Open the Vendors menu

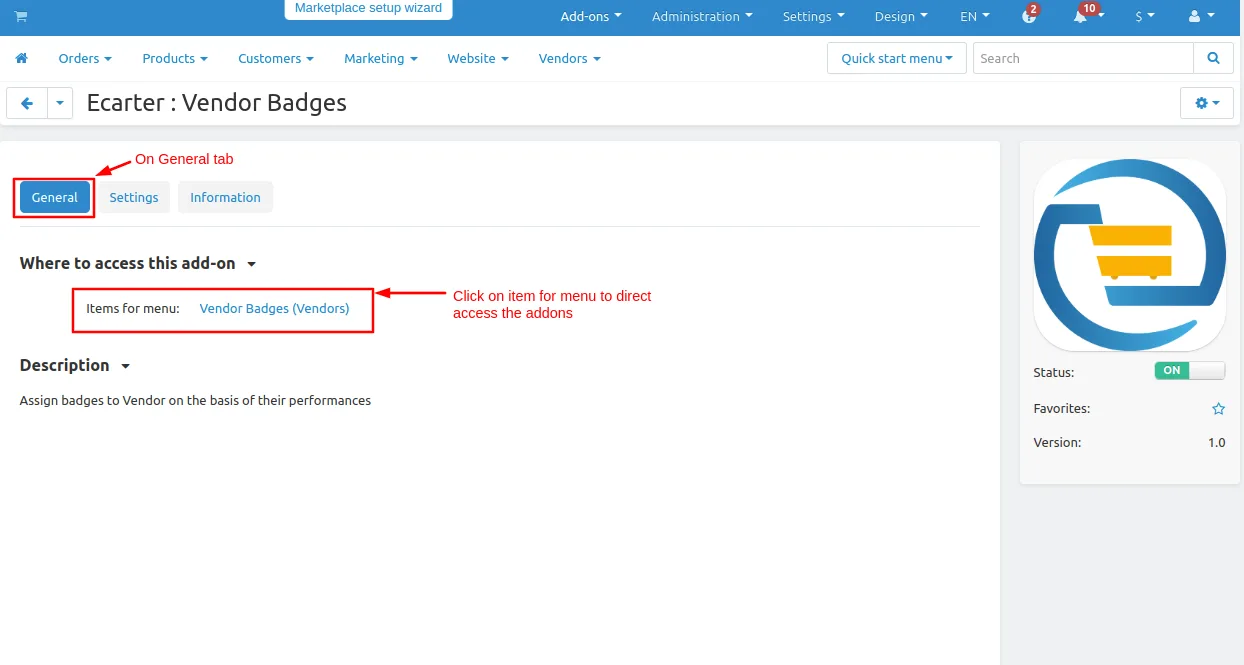[x=570, y=59]
